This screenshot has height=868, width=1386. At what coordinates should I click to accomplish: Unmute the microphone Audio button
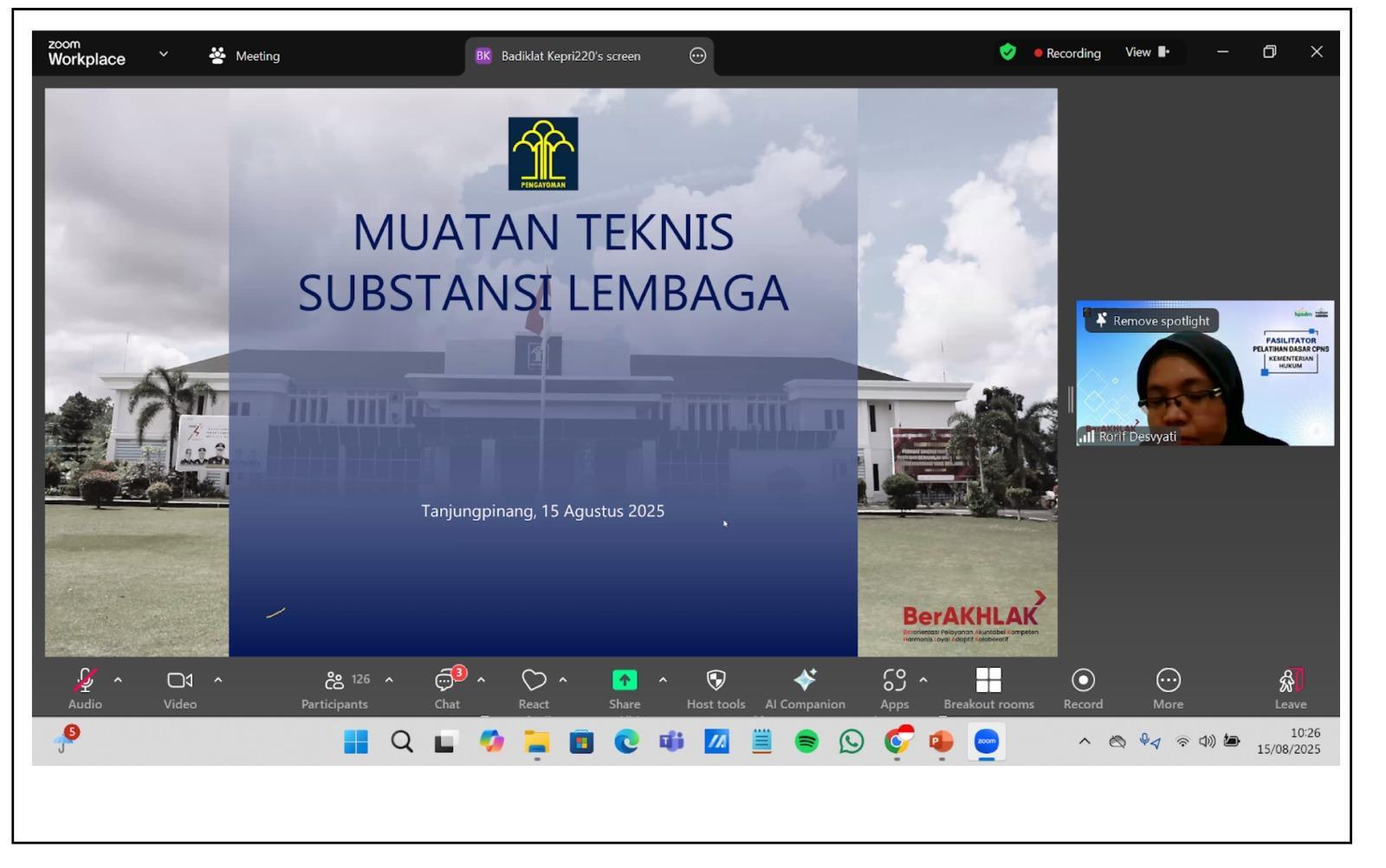85,681
